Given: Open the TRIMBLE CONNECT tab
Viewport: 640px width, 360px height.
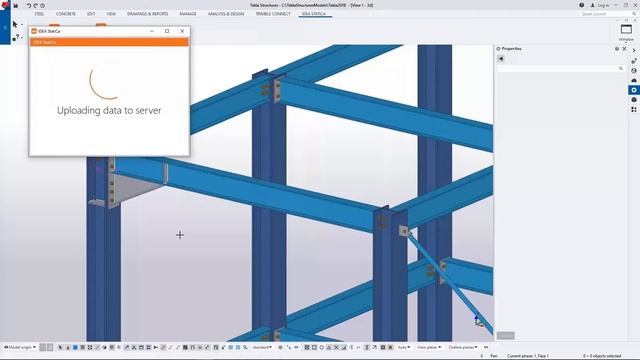Looking at the screenshot, I should pos(273,14).
